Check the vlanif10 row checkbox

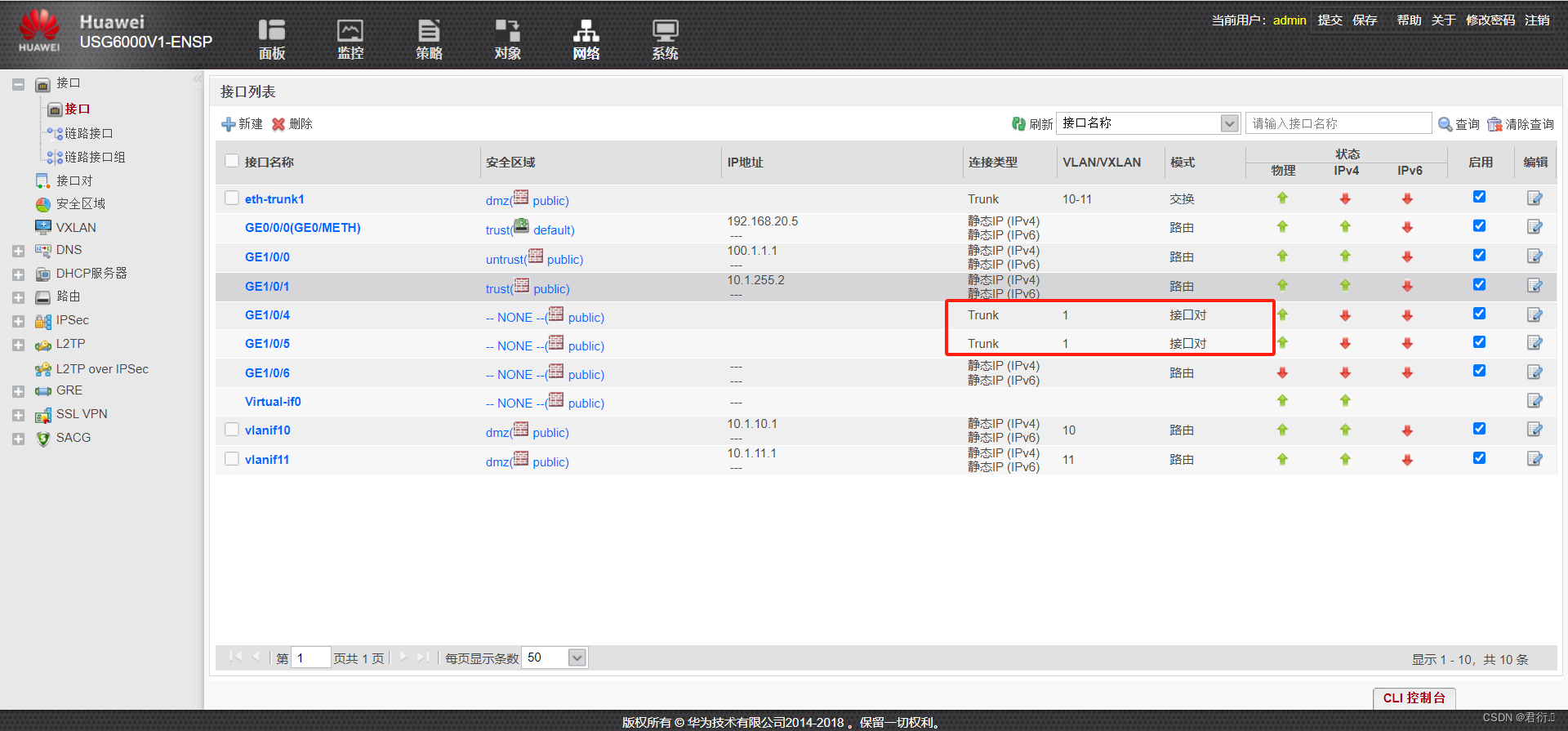232,429
